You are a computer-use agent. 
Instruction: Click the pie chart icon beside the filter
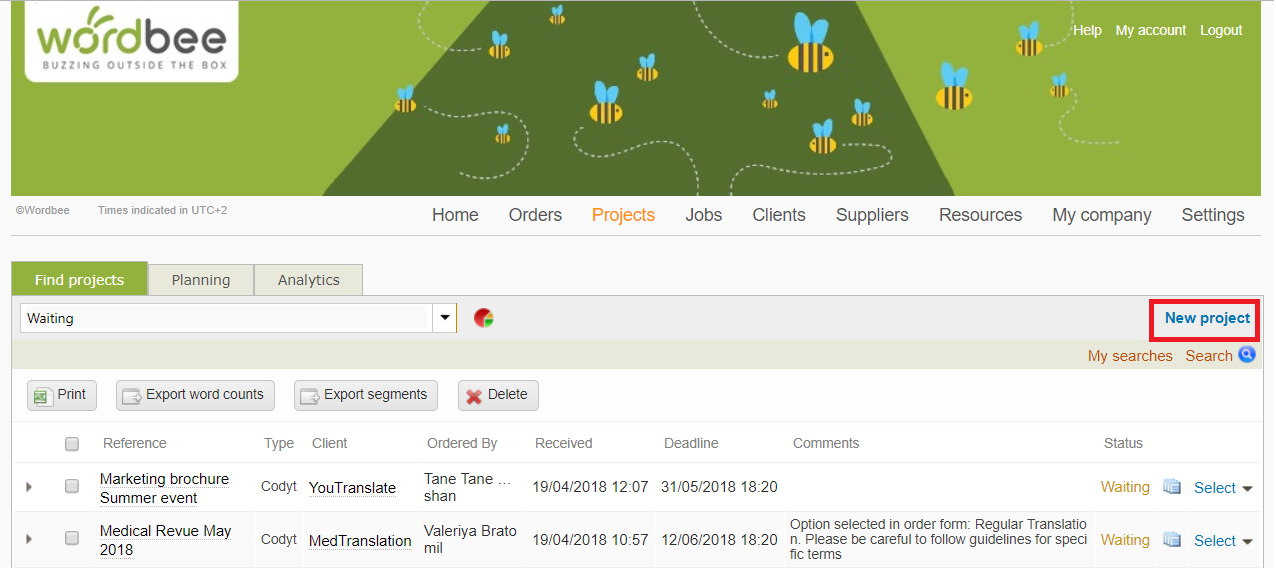[484, 318]
